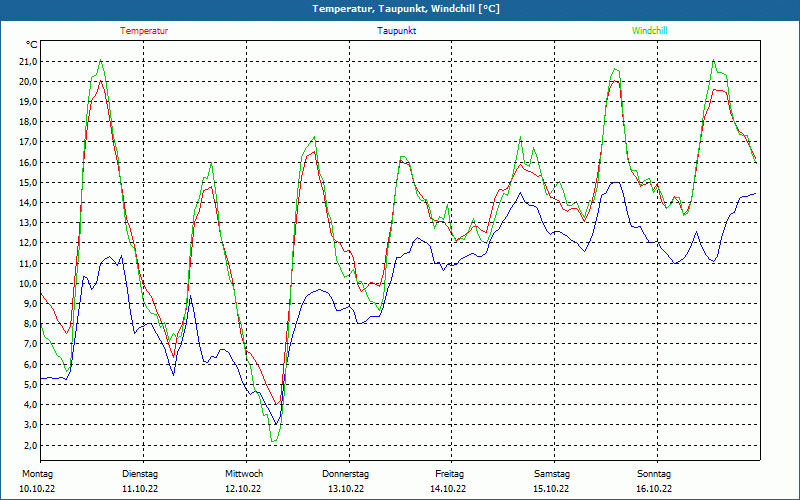Select the Samstag 15.10.22 axis label
Viewport: 800px width, 500px height.
click(x=552, y=481)
